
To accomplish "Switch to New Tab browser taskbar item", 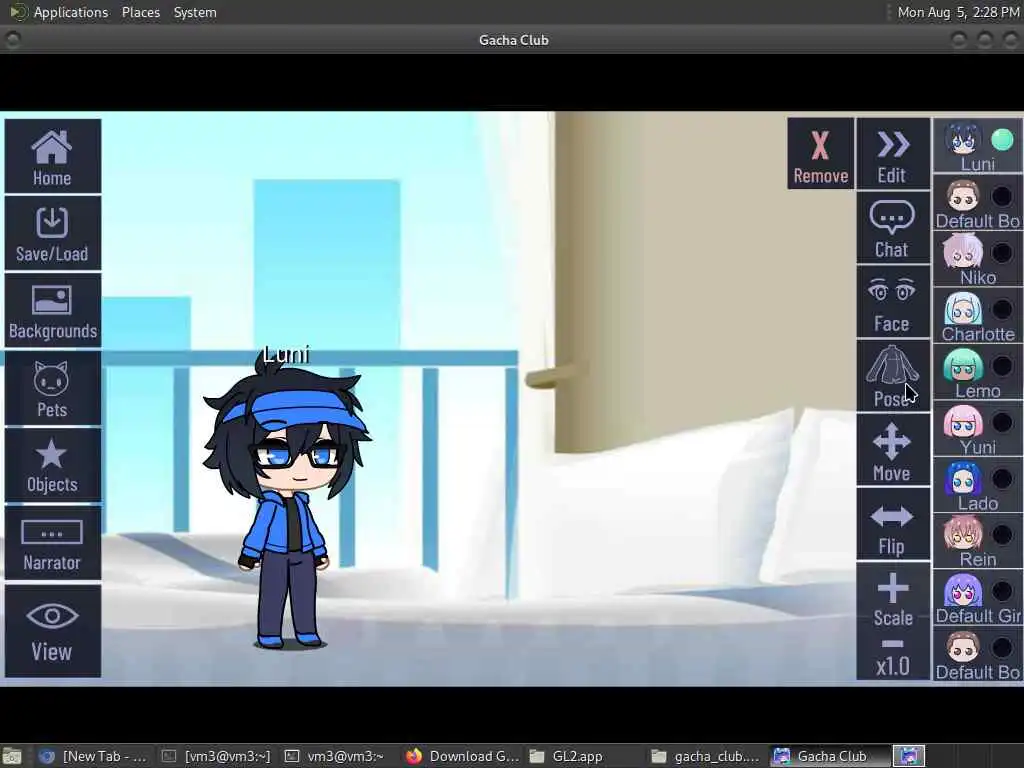I will coord(93,756).
